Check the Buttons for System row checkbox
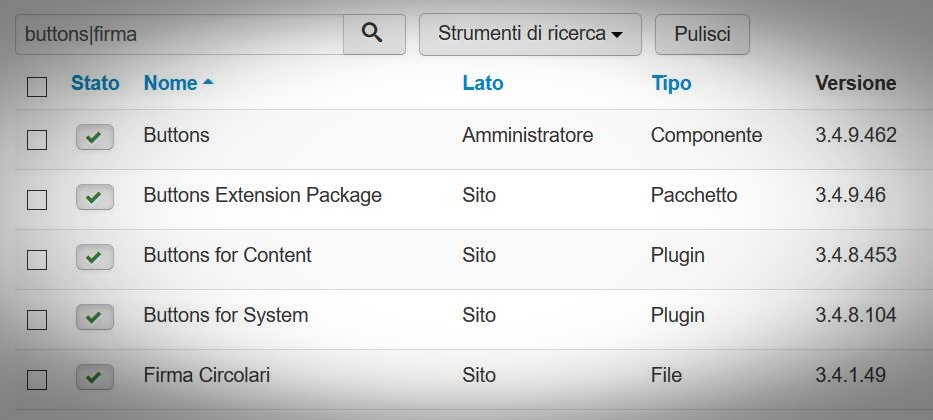Viewport: 933px width, 420px height. click(37, 319)
